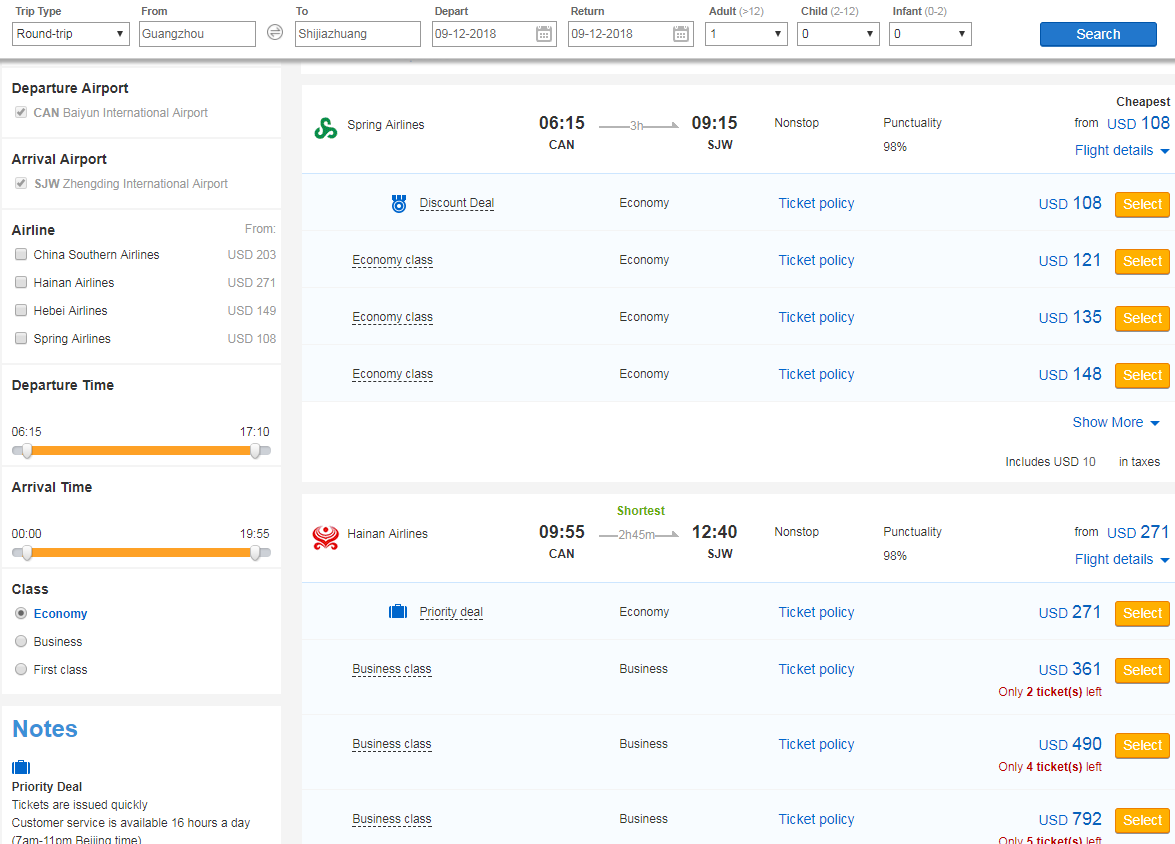Open Ticket policy for USD 271 fare
1175x844 pixels.
click(x=816, y=612)
